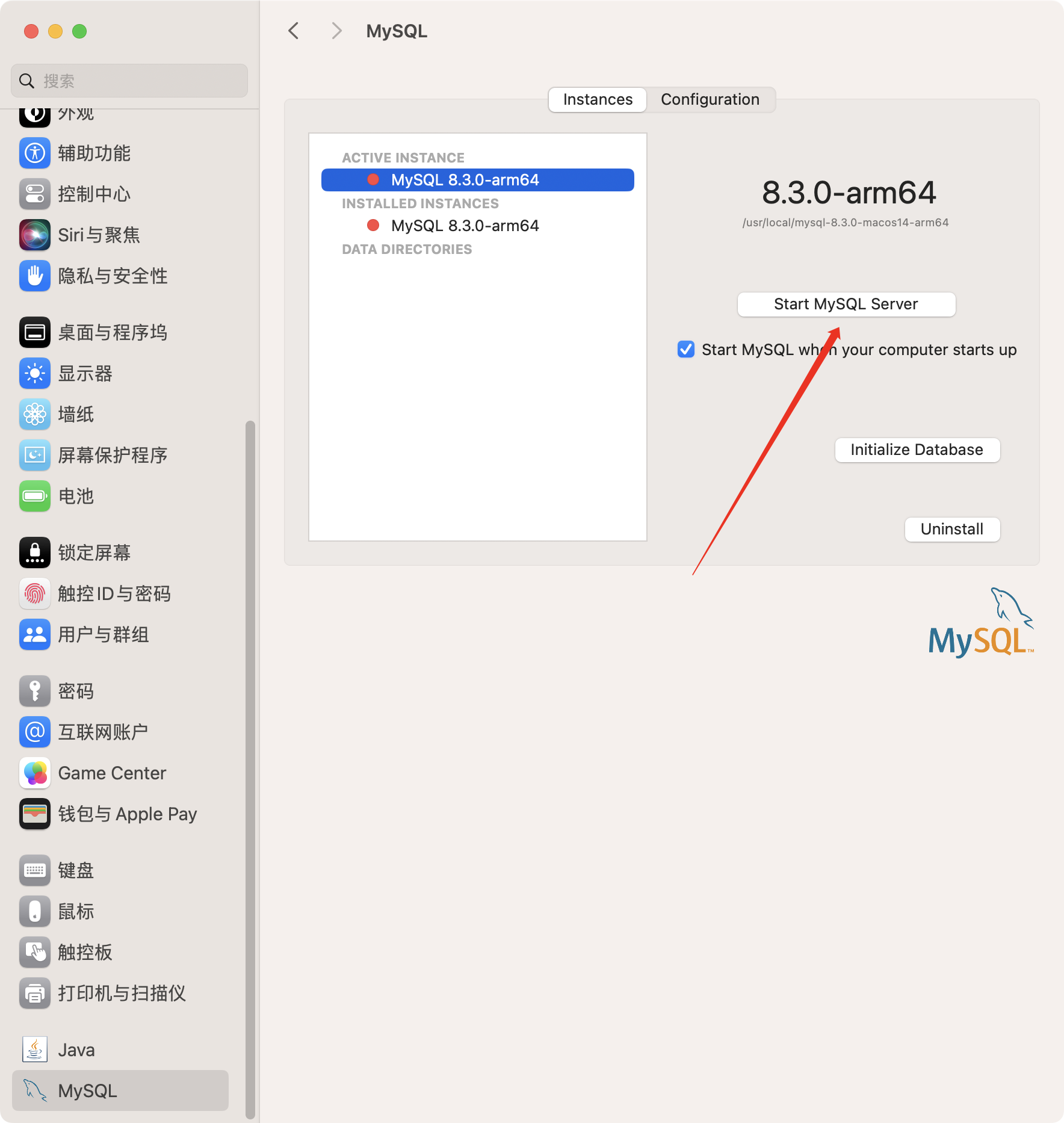Open Internet Accounts (互联网账户) @ icon
The width and height of the screenshot is (1064, 1123).
(35, 732)
